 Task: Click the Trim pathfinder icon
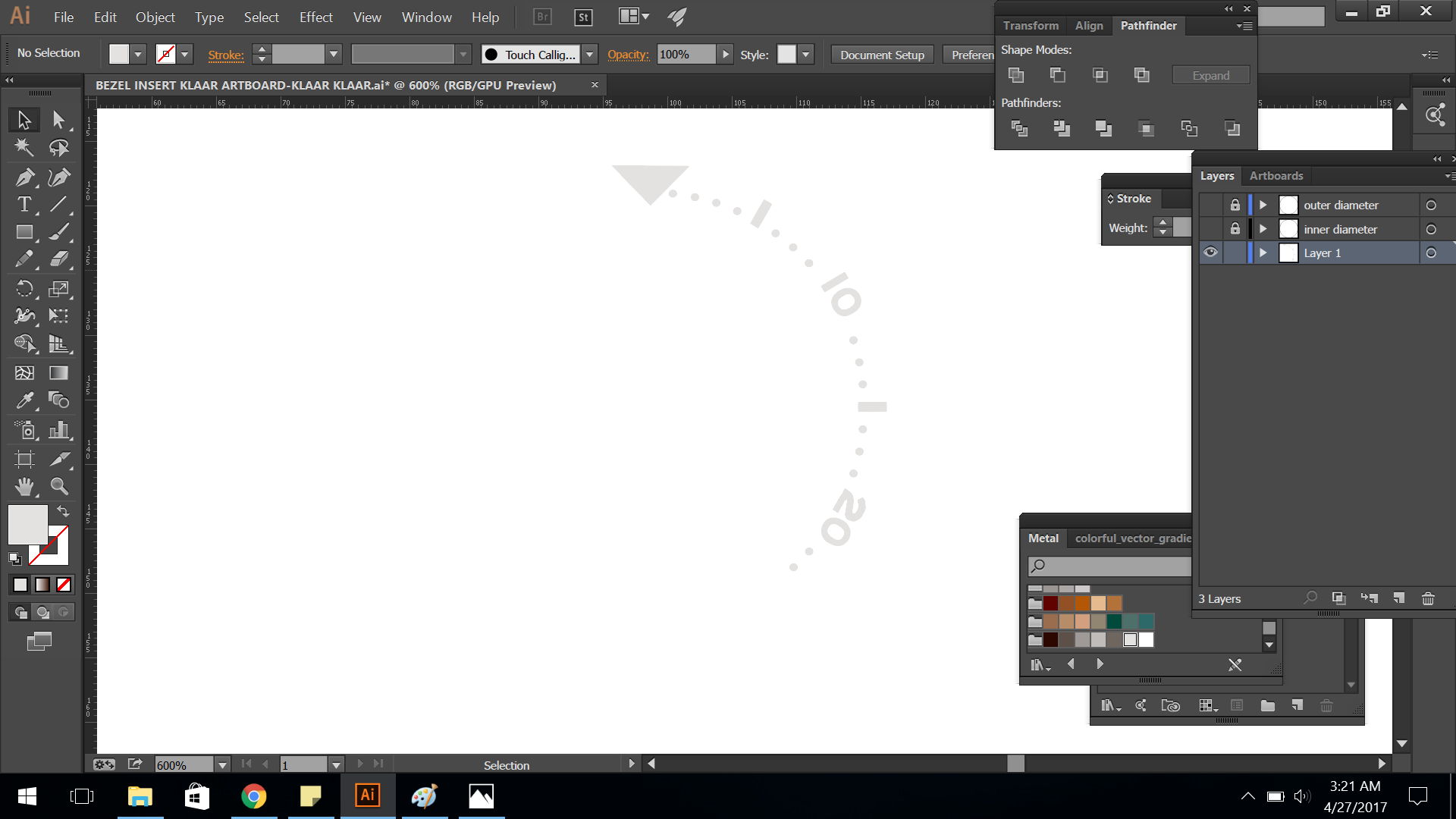(x=1062, y=129)
